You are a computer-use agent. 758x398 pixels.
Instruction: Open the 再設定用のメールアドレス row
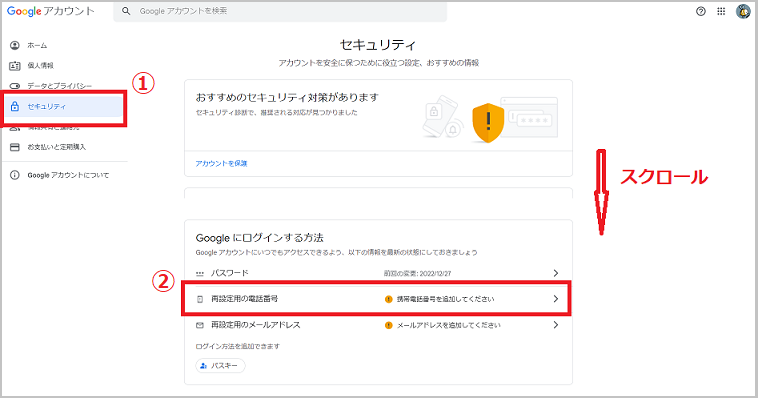point(378,325)
